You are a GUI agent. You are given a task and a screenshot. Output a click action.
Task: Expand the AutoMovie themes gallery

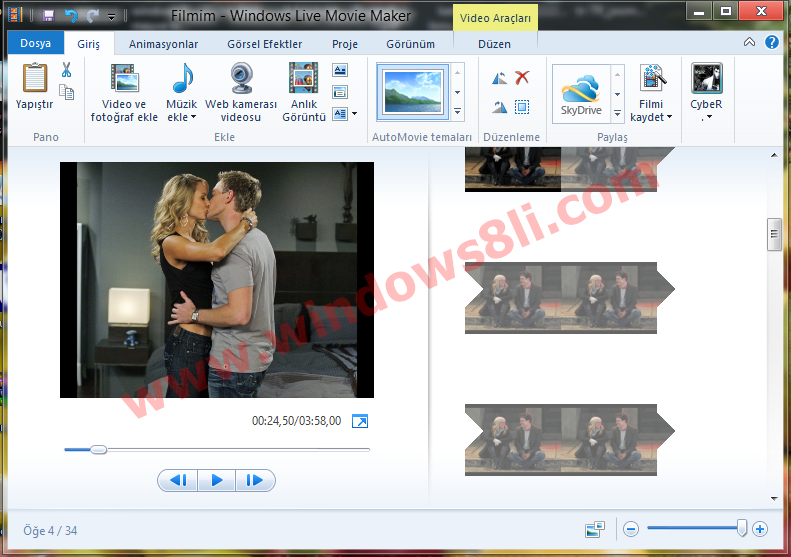pyautogui.click(x=458, y=112)
